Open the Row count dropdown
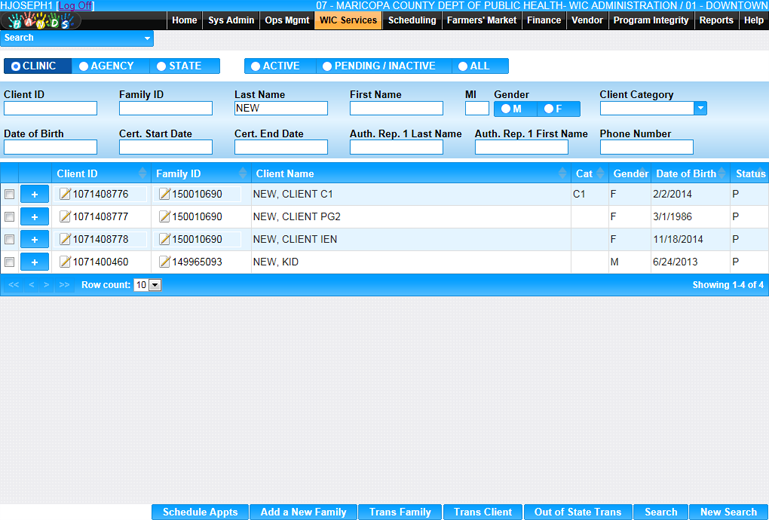769x520 pixels. (x=148, y=285)
